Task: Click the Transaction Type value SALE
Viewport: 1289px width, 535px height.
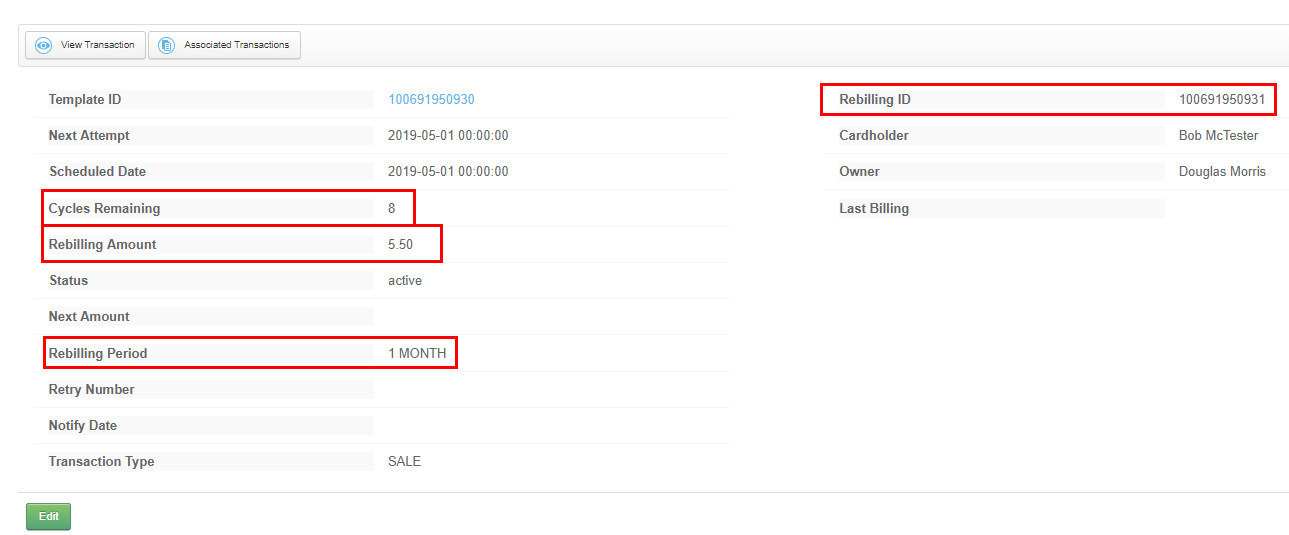Action: coord(404,461)
